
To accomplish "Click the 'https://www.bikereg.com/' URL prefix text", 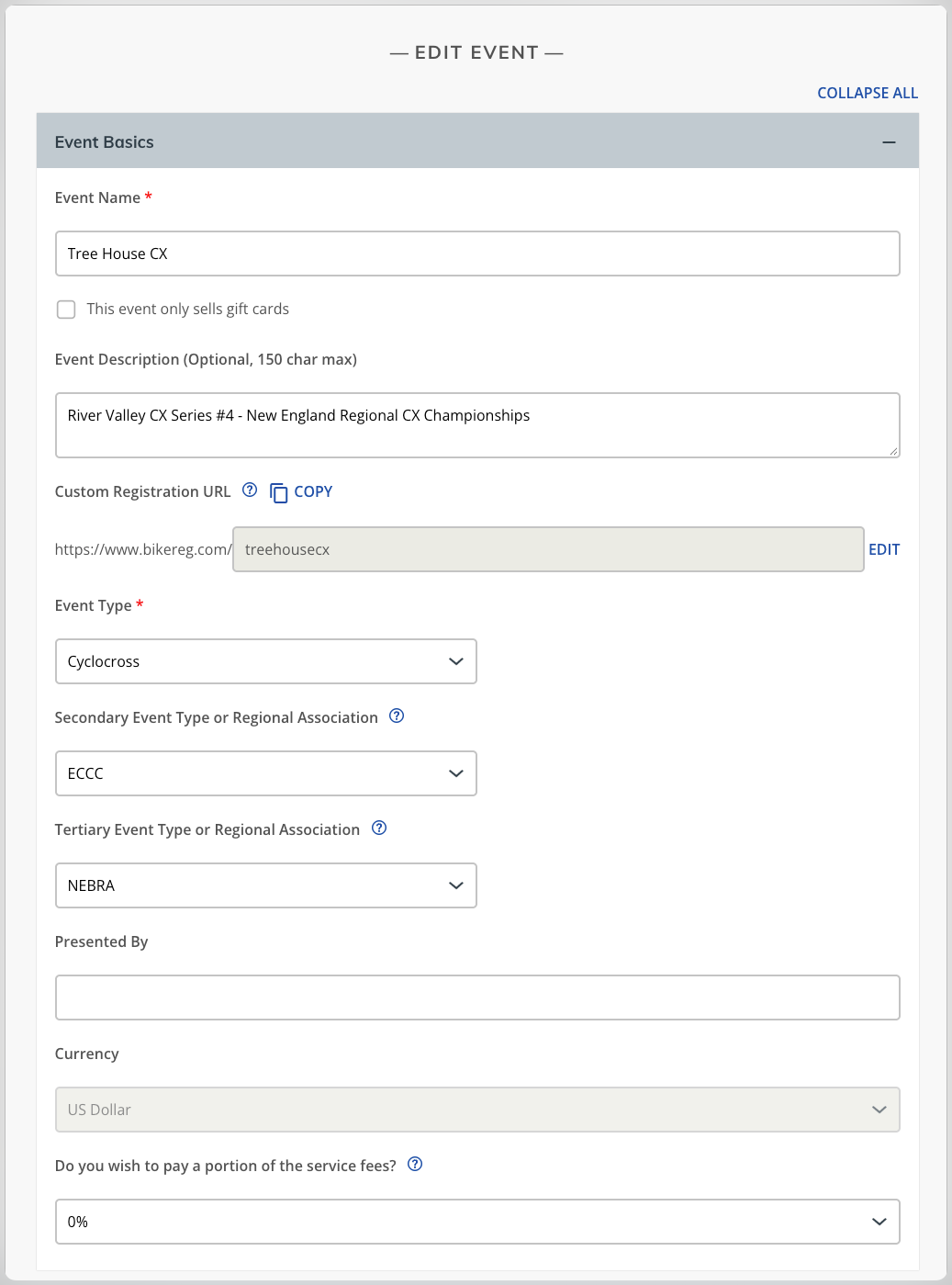I will pyautogui.click(x=143, y=549).
